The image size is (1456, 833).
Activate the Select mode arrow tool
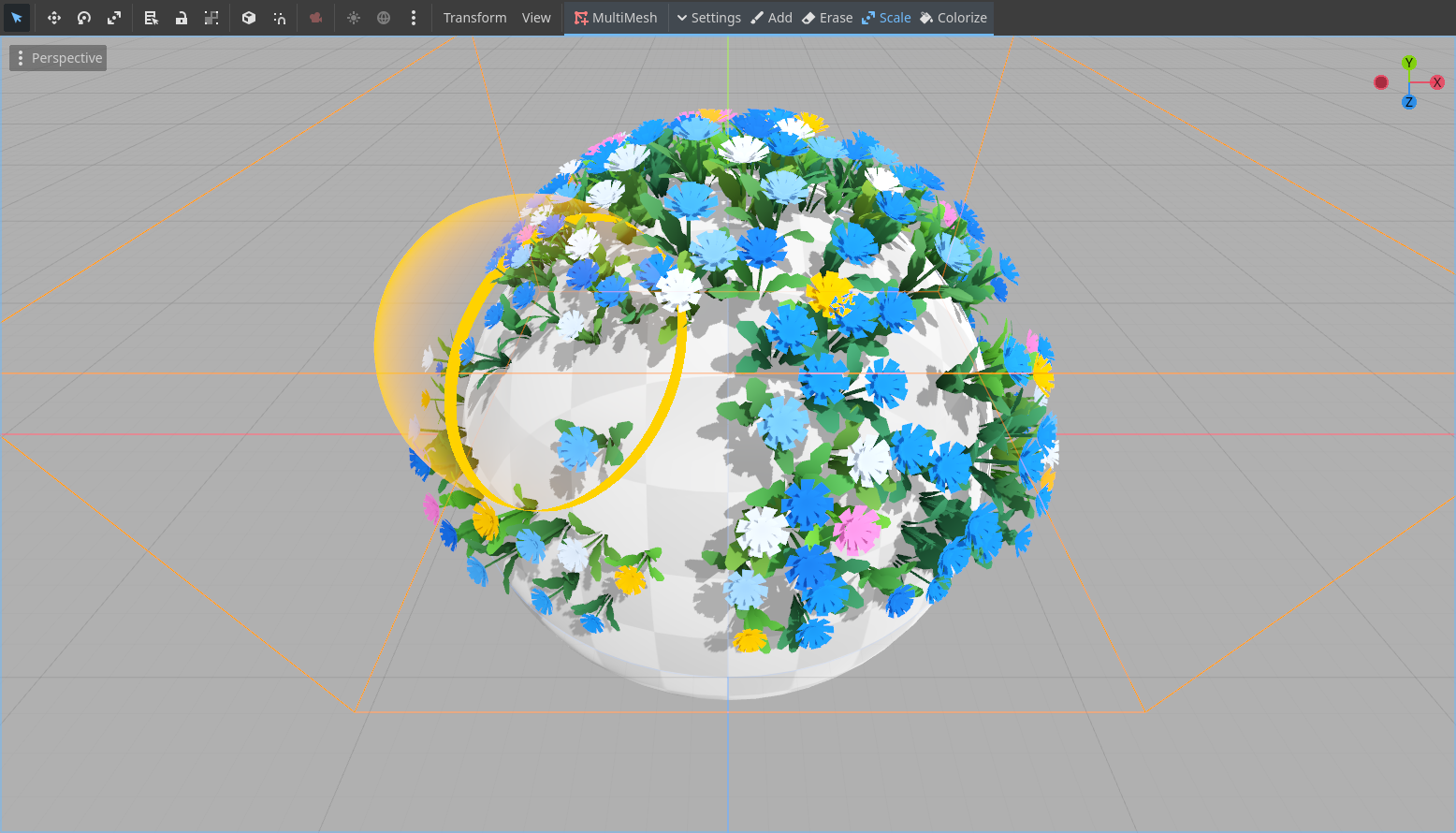click(17, 18)
